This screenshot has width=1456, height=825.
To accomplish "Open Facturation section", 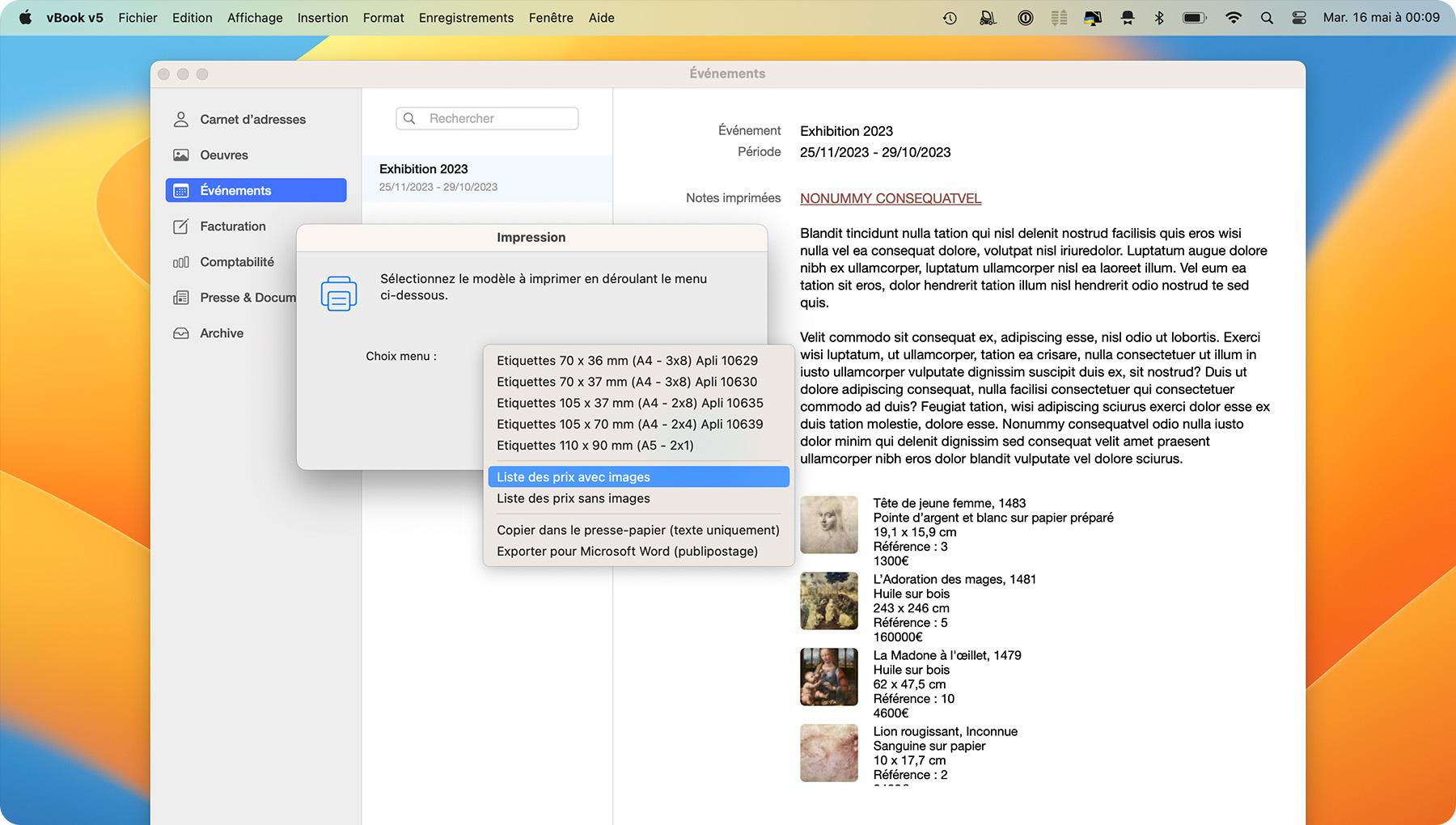I will (233, 226).
